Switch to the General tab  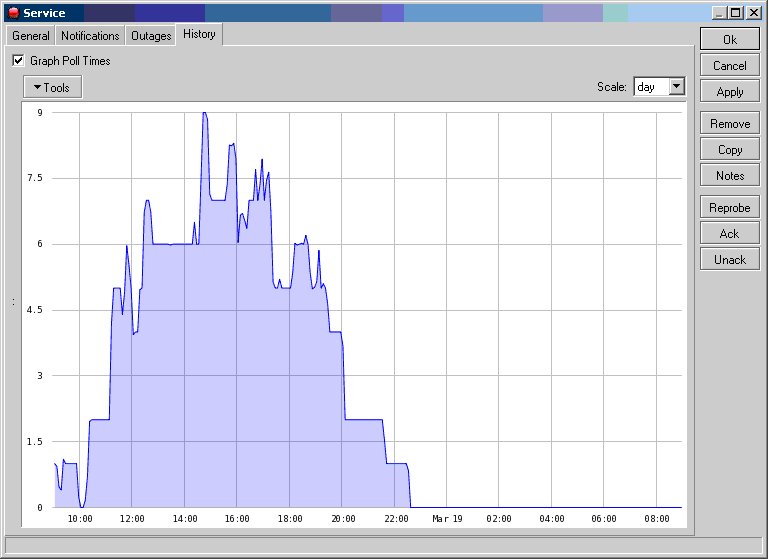(x=31, y=36)
